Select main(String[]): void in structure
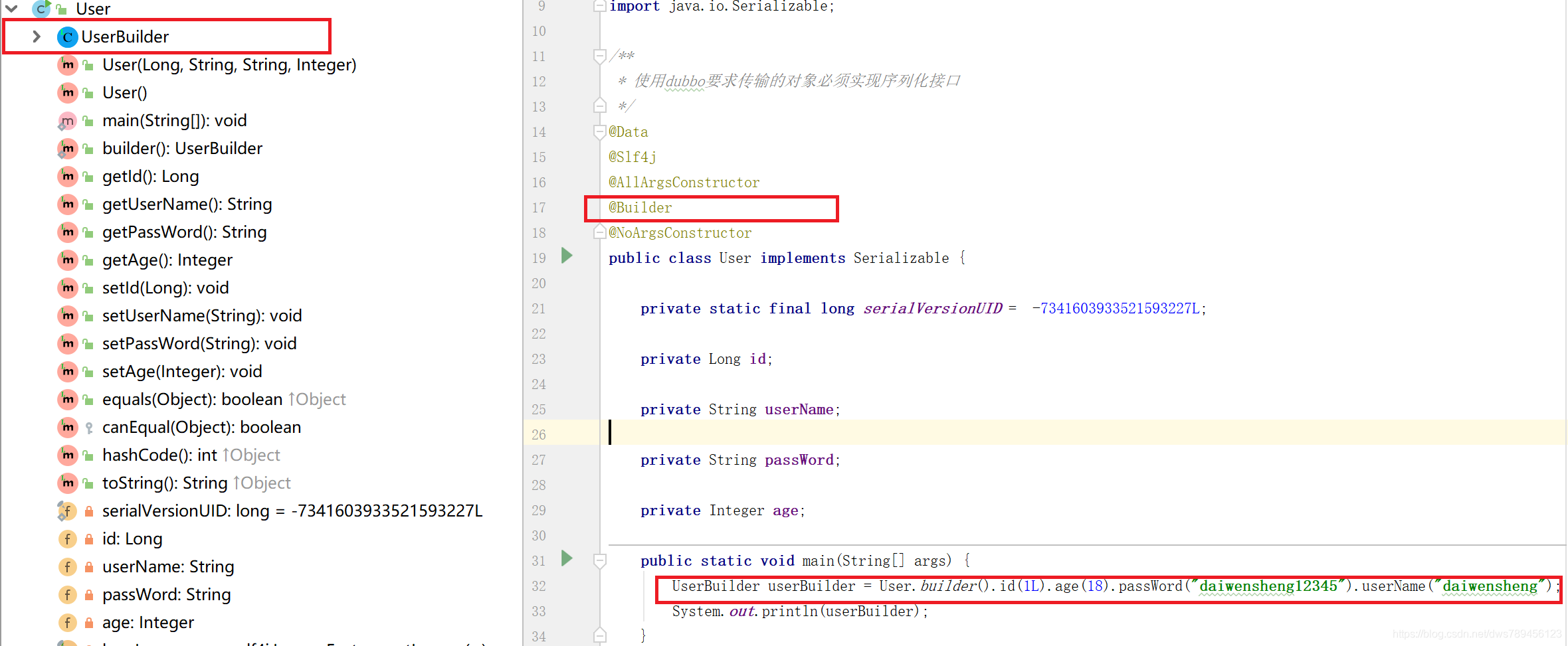1568x646 pixels. (x=175, y=121)
